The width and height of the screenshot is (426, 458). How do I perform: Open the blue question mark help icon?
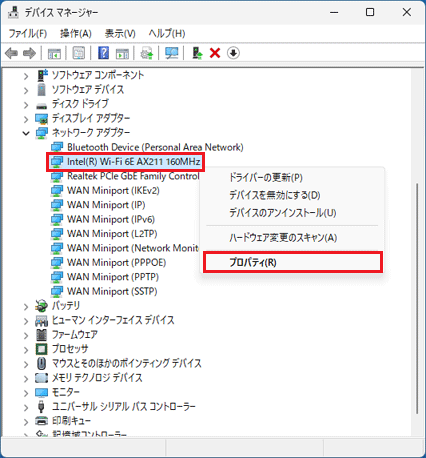pyautogui.click(x=104, y=53)
